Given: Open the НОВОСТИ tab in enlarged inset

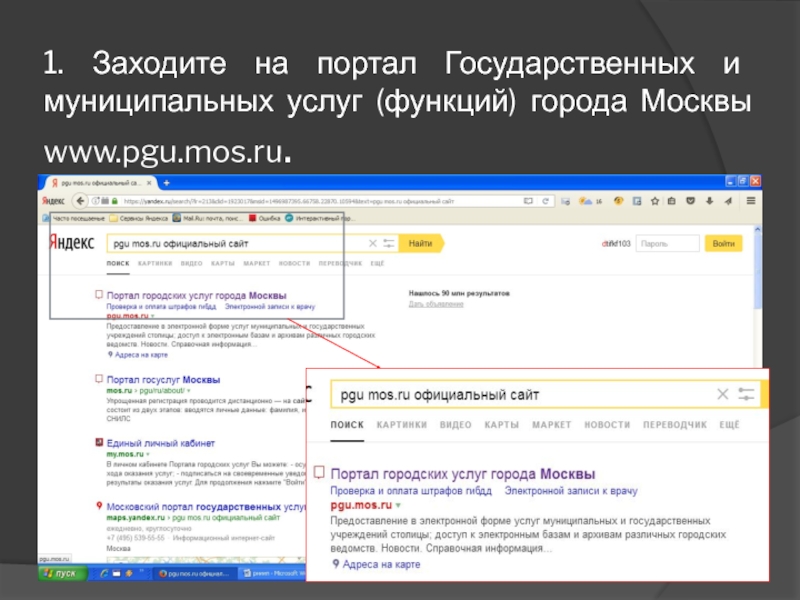Looking at the screenshot, I should tap(607, 425).
